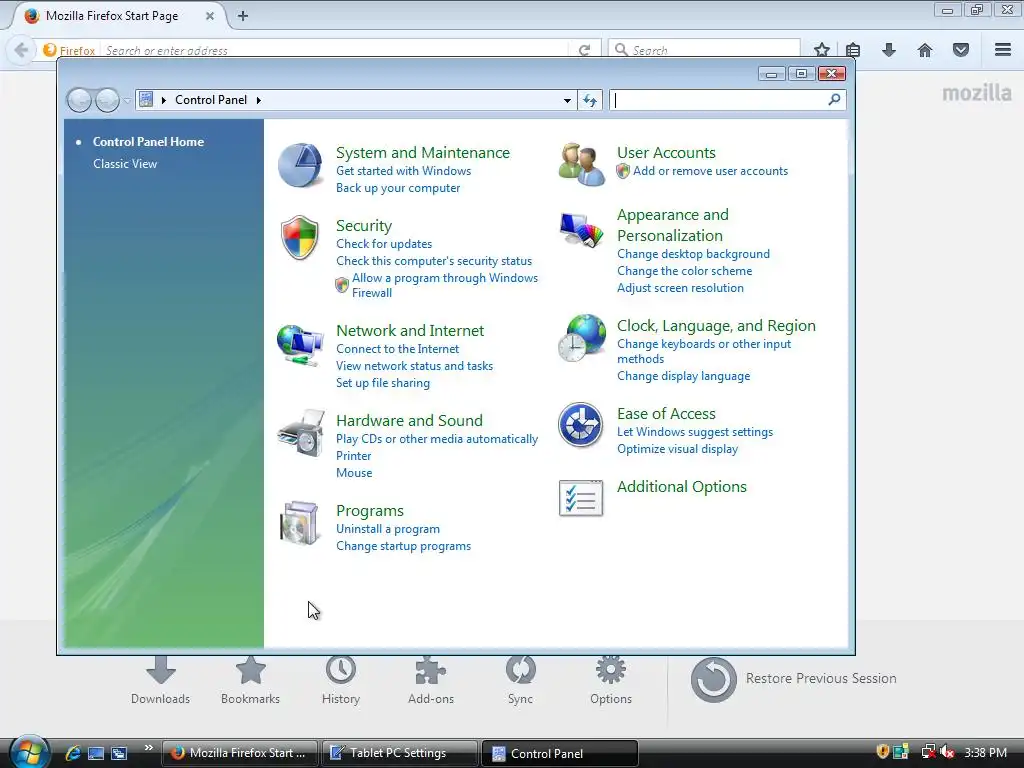Open Add-ons on Firefox start page
Screen dimensions: 1024x768
431,680
